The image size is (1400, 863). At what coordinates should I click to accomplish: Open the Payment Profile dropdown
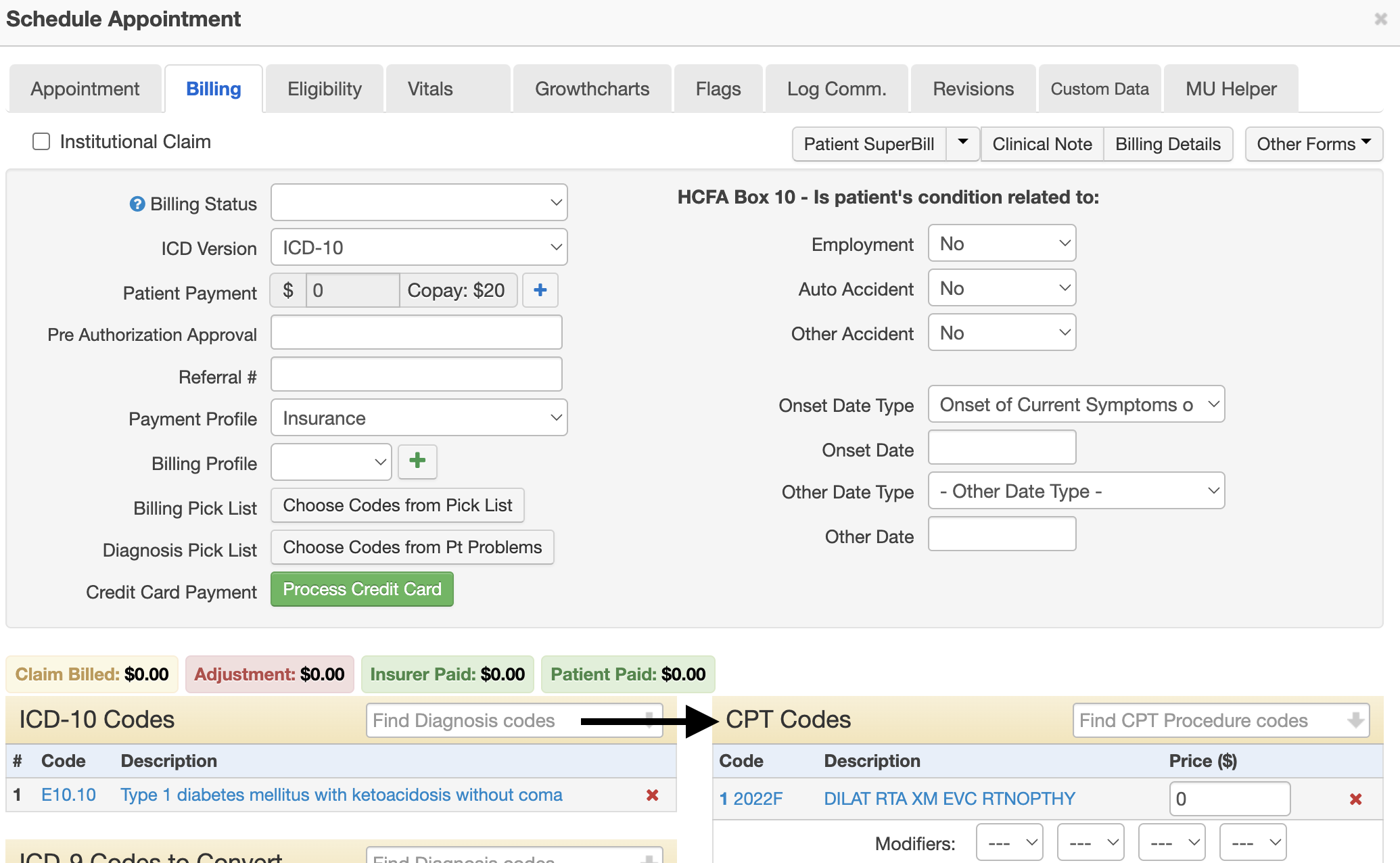click(419, 417)
